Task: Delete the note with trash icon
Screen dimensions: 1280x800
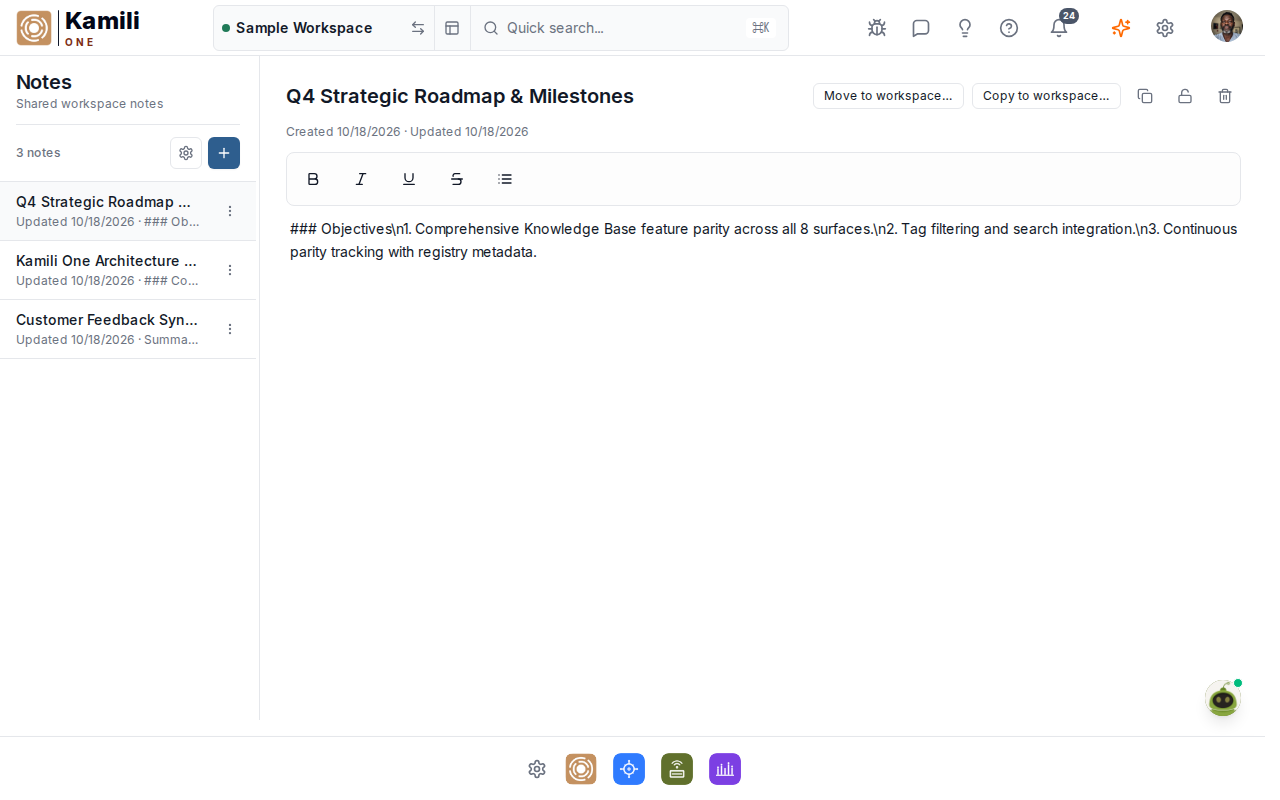Action: pyautogui.click(x=1225, y=96)
